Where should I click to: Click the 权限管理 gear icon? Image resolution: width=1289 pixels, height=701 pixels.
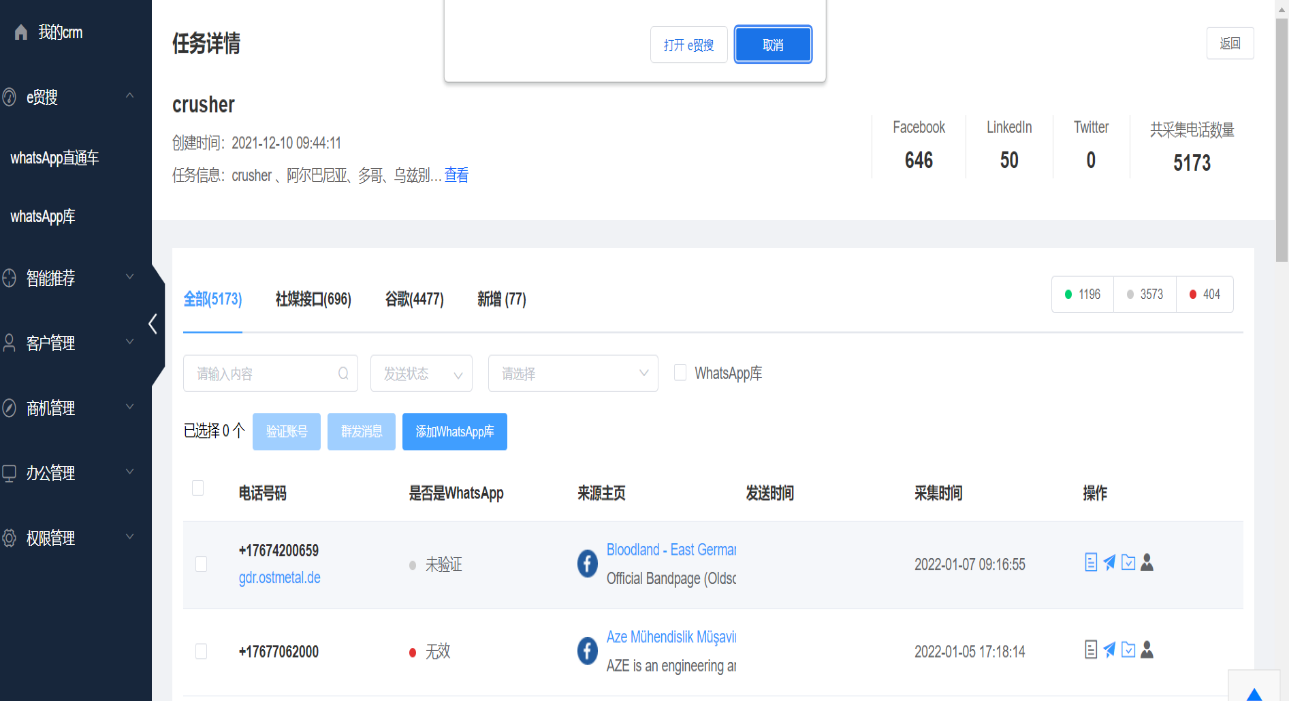(10, 538)
